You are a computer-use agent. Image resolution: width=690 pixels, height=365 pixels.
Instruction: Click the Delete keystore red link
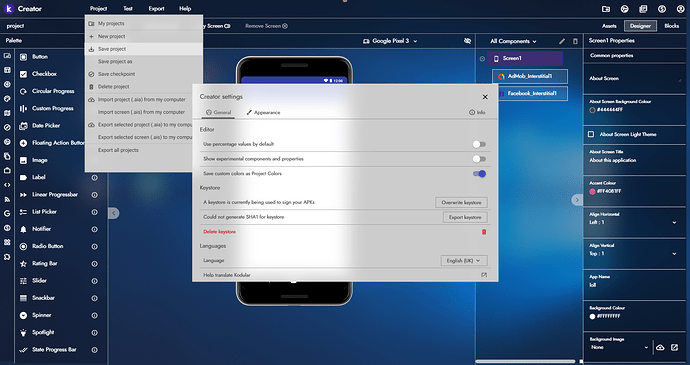tap(219, 232)
